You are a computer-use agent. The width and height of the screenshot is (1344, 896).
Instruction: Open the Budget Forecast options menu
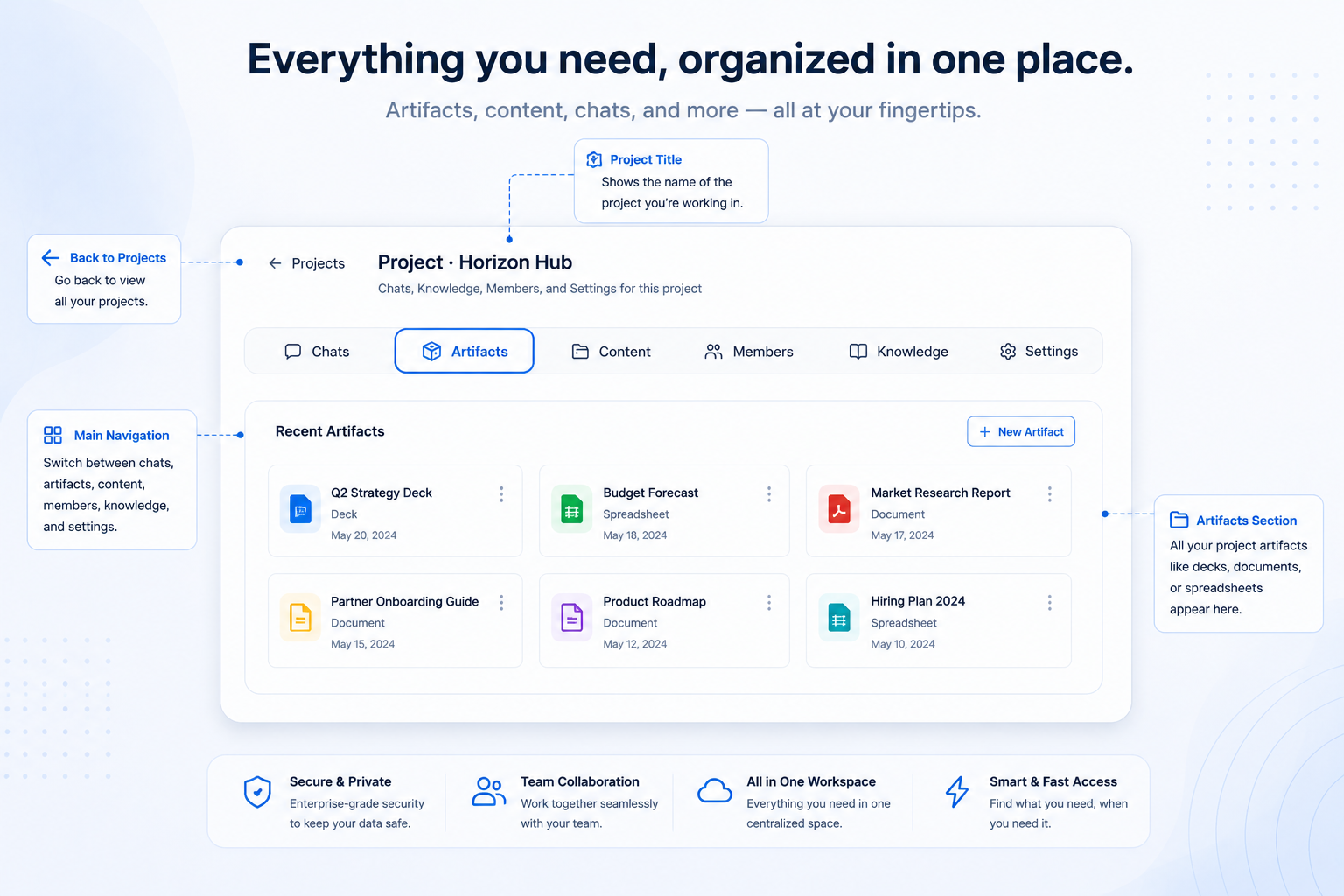[x=769, y=494]
